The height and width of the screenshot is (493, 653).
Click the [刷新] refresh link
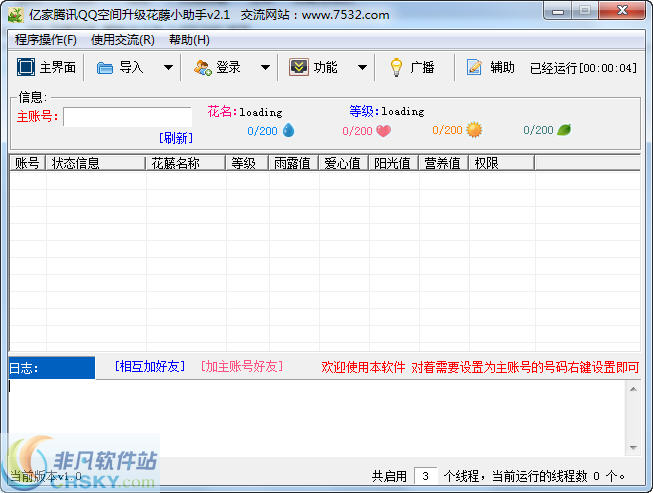(x=176, y=138)
